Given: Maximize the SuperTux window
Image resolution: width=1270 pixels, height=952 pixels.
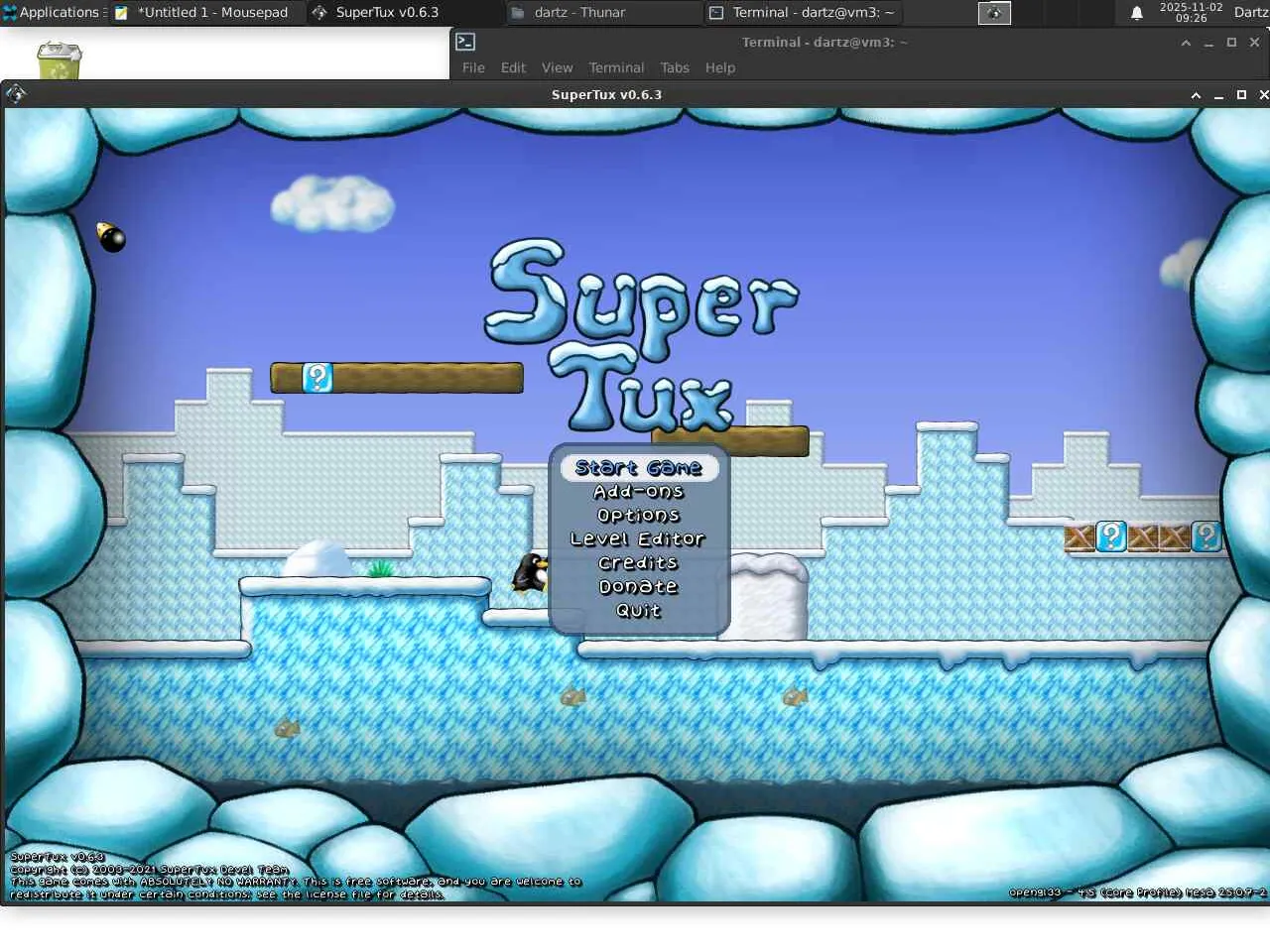Looking at the screenshot, I should 1241,95.
